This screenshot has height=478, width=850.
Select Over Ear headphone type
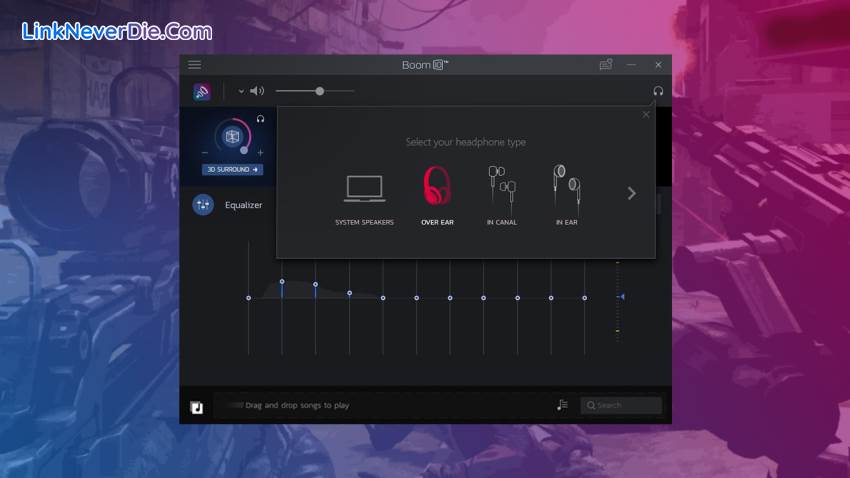[x=437, y=195]
